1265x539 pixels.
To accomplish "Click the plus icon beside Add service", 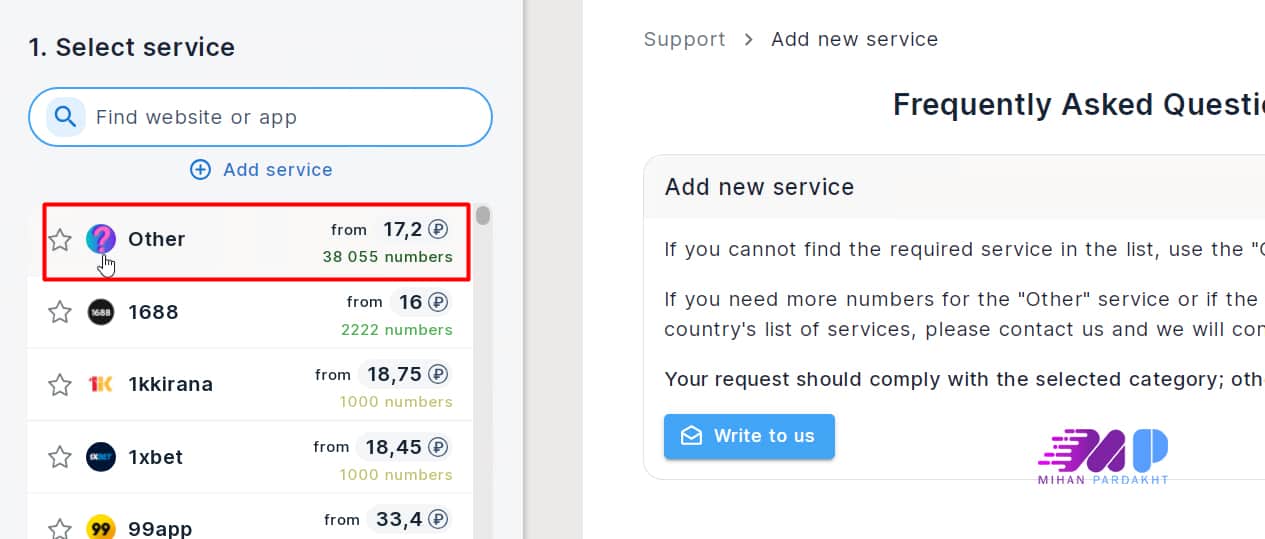I will (200, 169).
